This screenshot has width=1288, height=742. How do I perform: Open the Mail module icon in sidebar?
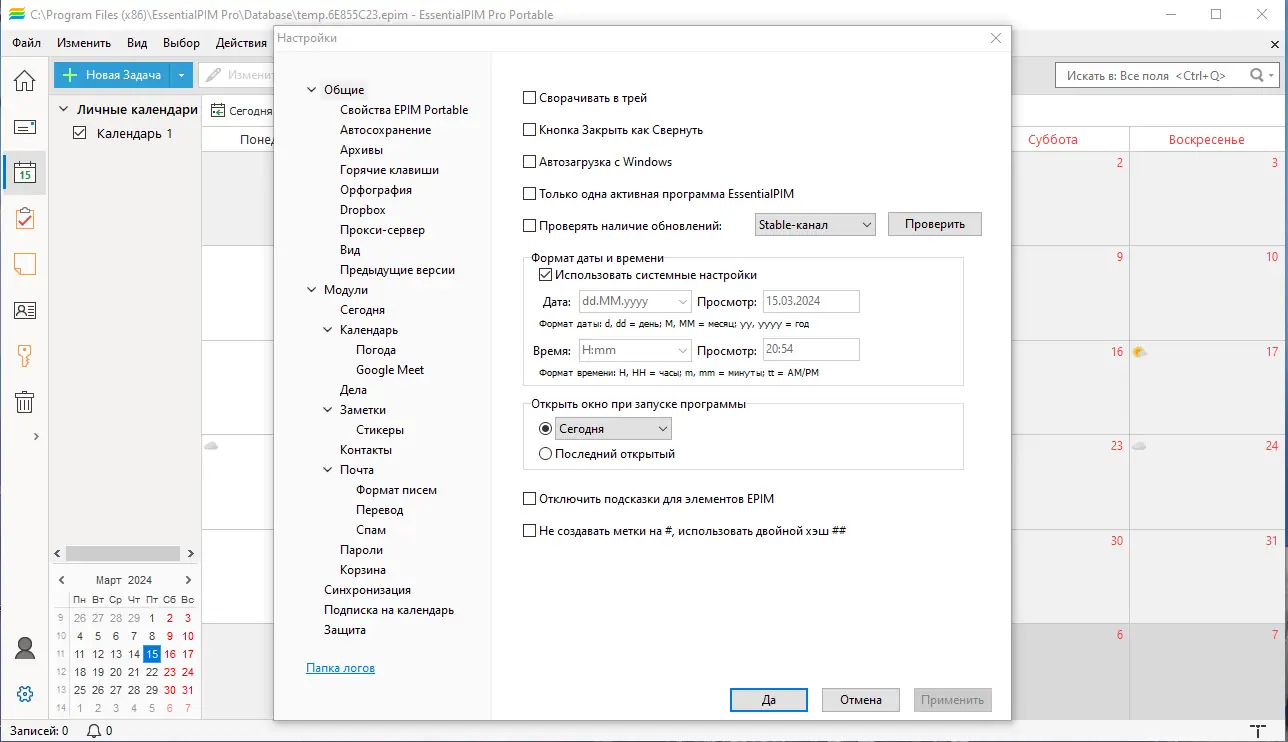coord(24,127)
